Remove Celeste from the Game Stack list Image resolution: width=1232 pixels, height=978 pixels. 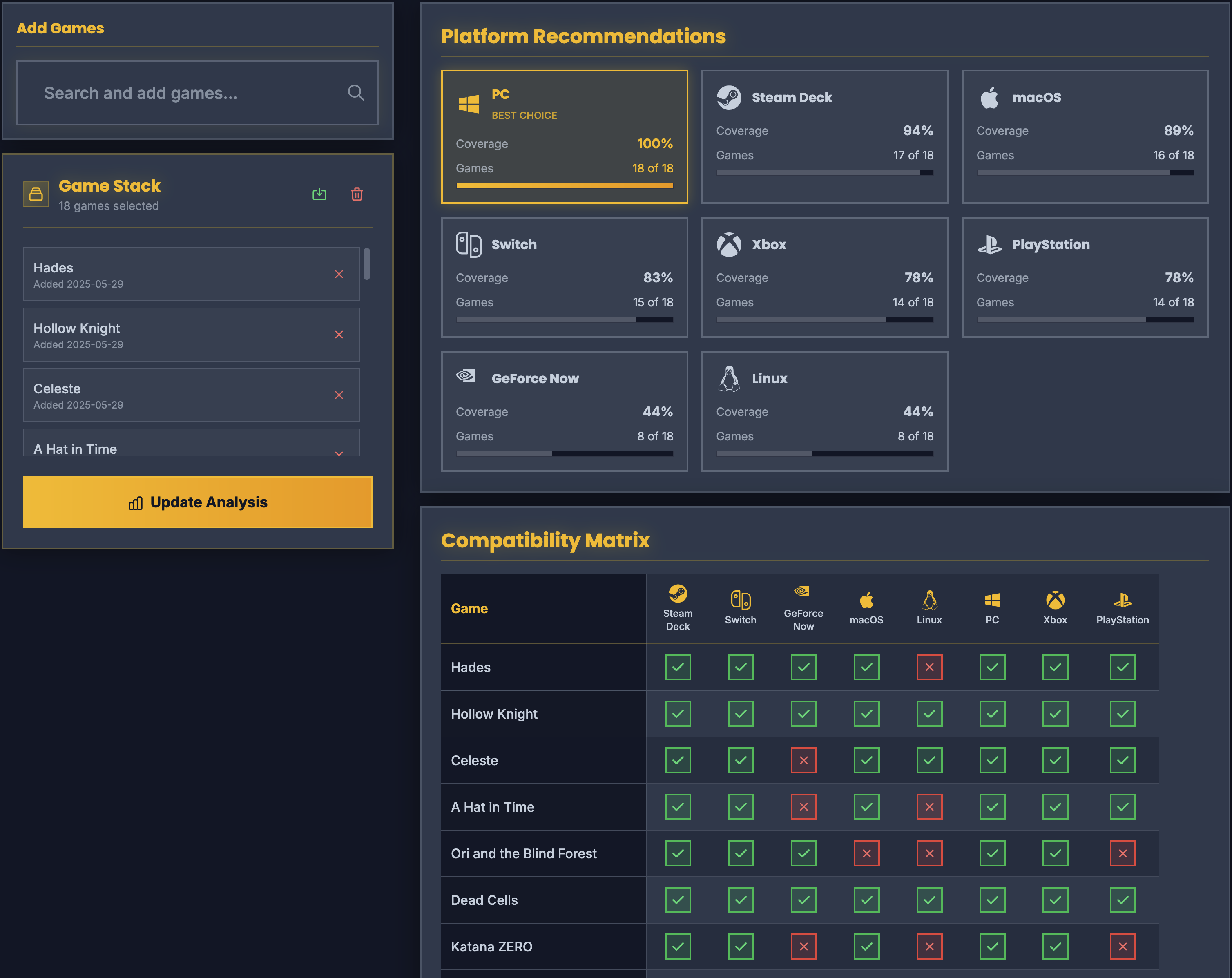(x=339, y=395)
